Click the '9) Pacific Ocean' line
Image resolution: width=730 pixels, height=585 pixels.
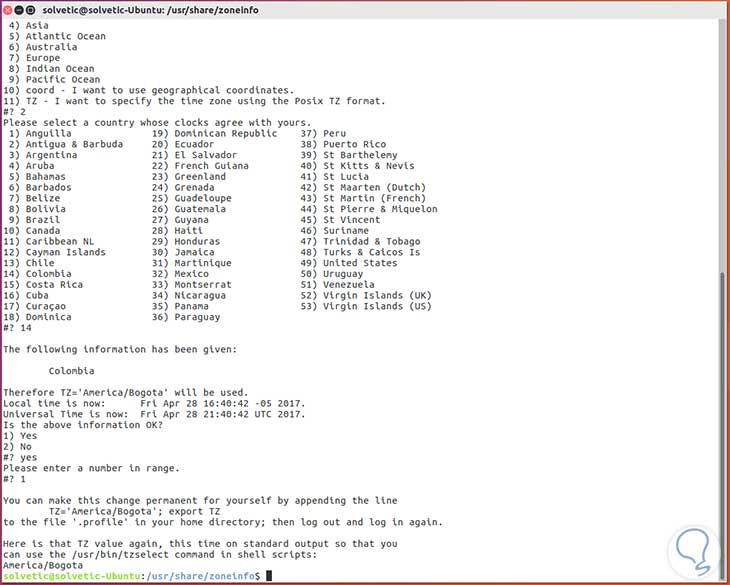(54, 80)
